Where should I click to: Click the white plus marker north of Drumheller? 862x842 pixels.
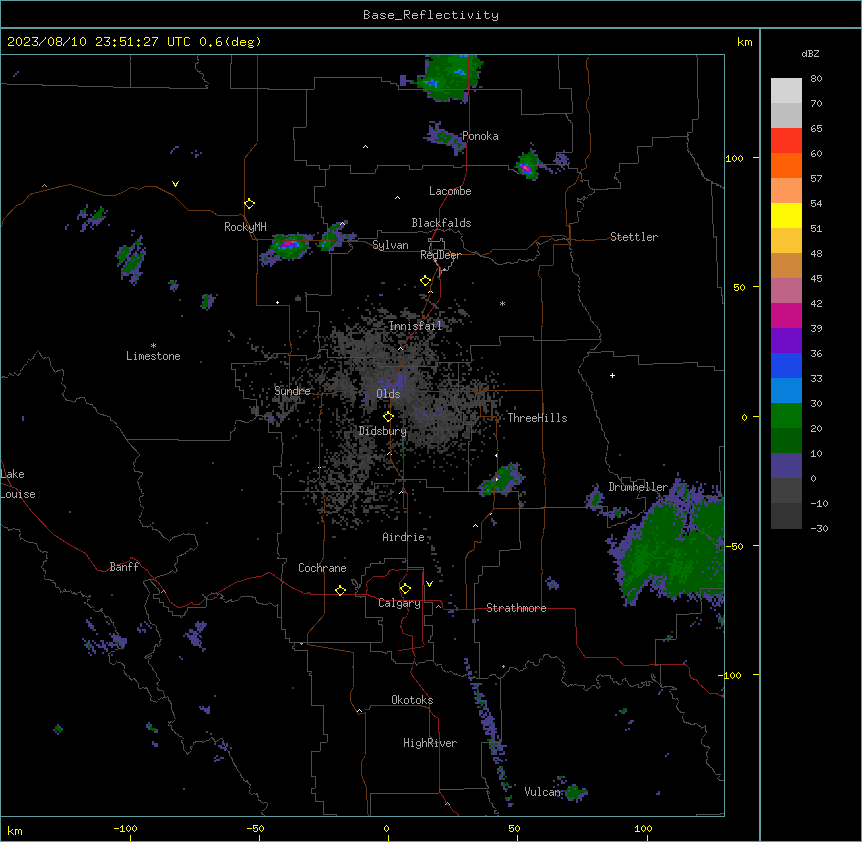click(x=612, y=375)
